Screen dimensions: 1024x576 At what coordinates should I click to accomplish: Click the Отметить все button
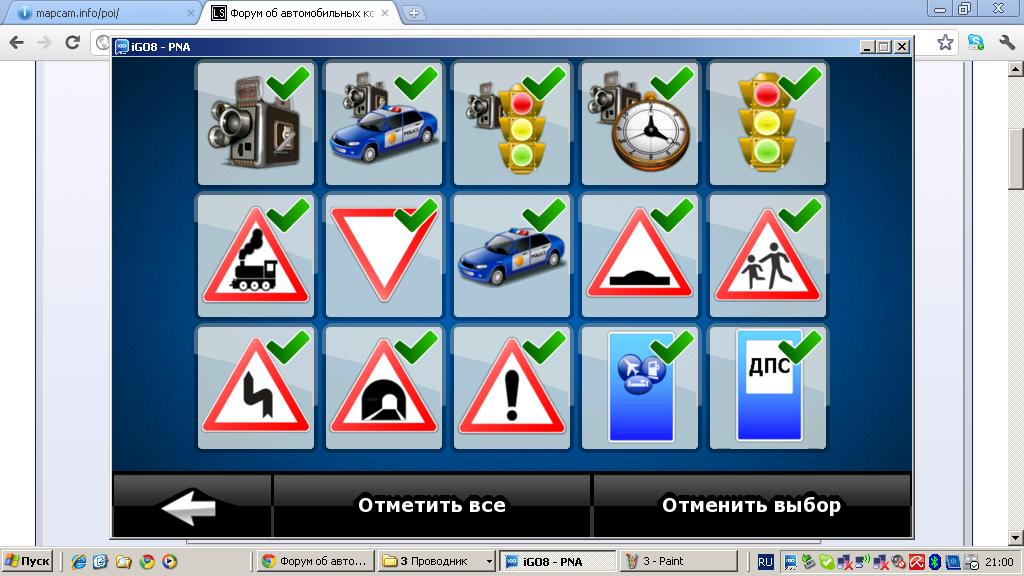point(432,505)
